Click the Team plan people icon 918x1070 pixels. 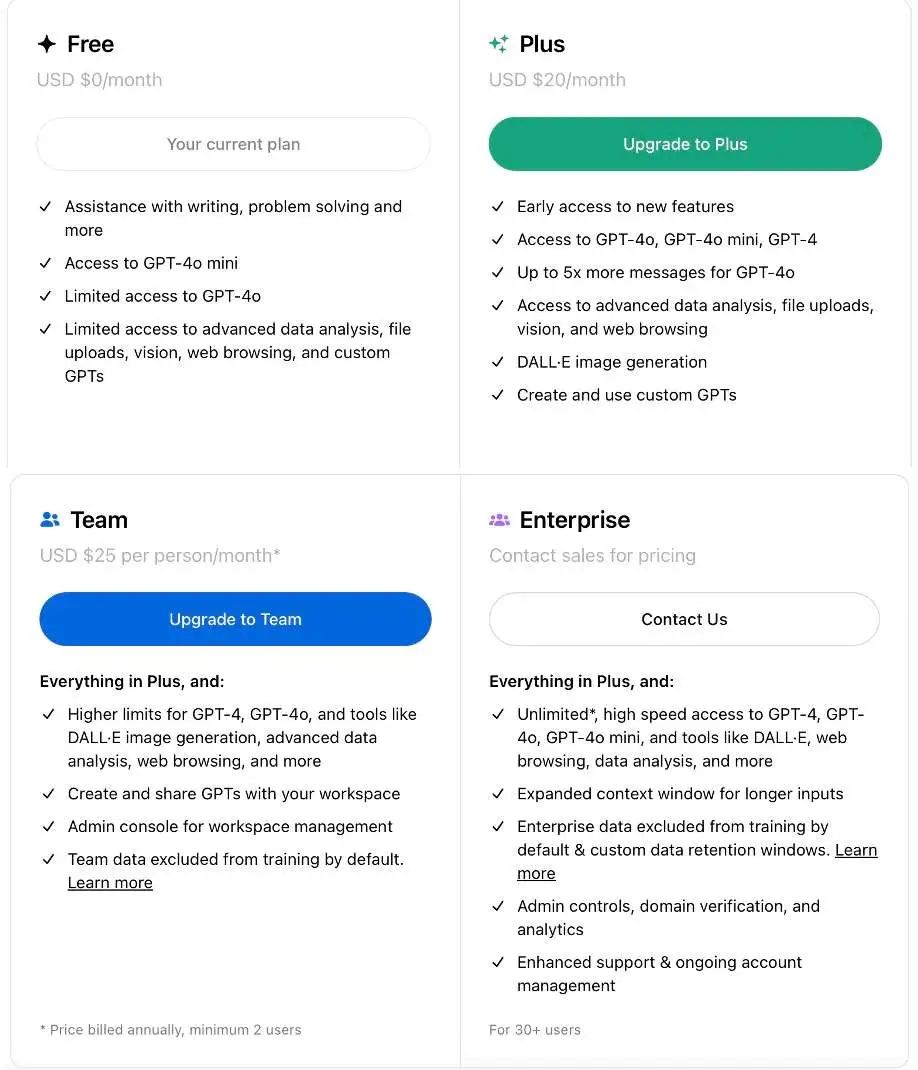[x=50, y=519]
